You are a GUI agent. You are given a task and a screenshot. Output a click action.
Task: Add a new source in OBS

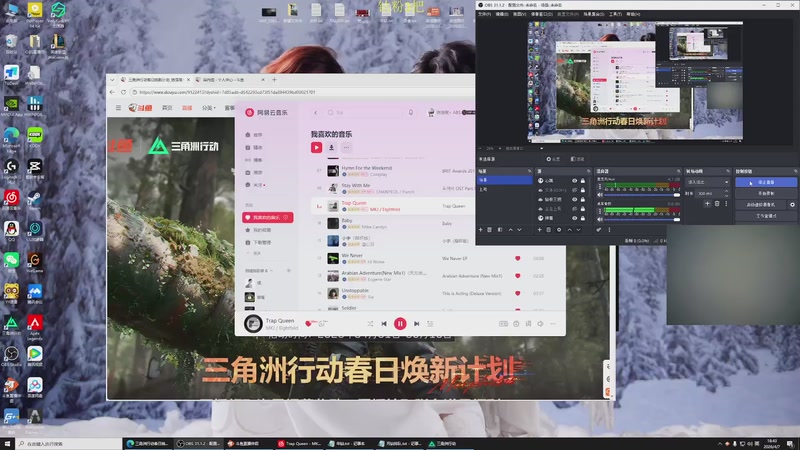pyautogui.click(x=540, y=230)
